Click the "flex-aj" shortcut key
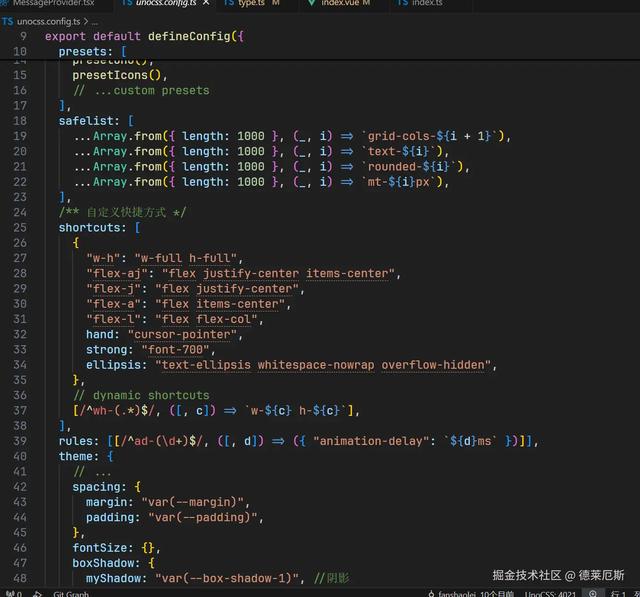Image resolution: width=640 pixels, height=597 pixels. tap(117, 273)
